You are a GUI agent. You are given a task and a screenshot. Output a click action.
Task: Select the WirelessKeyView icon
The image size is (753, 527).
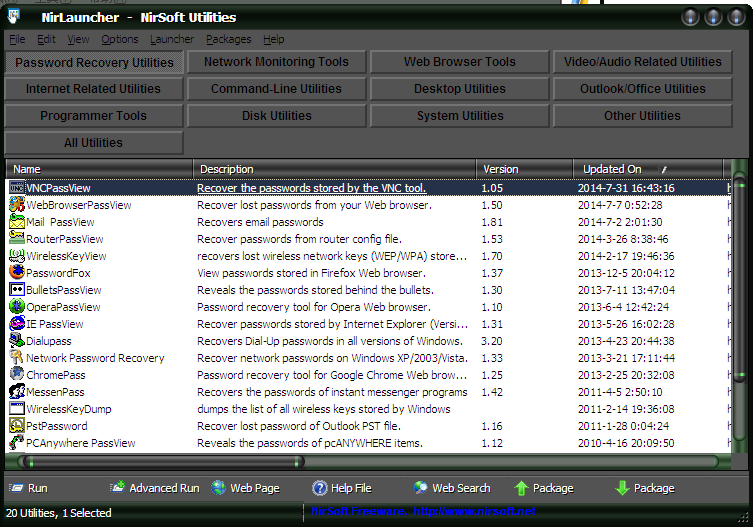click(17, 256)
